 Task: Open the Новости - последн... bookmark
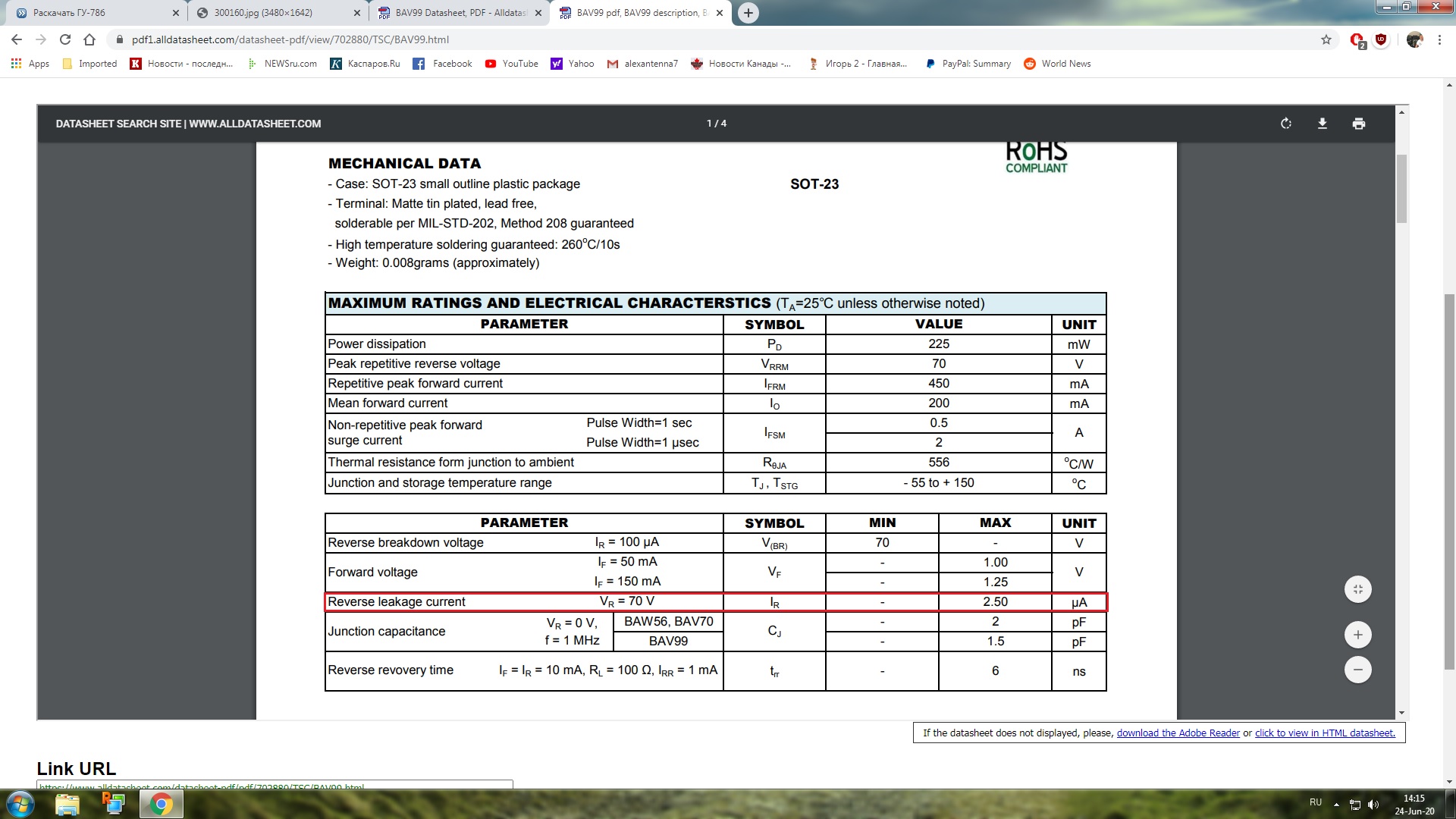pos(182,64)
